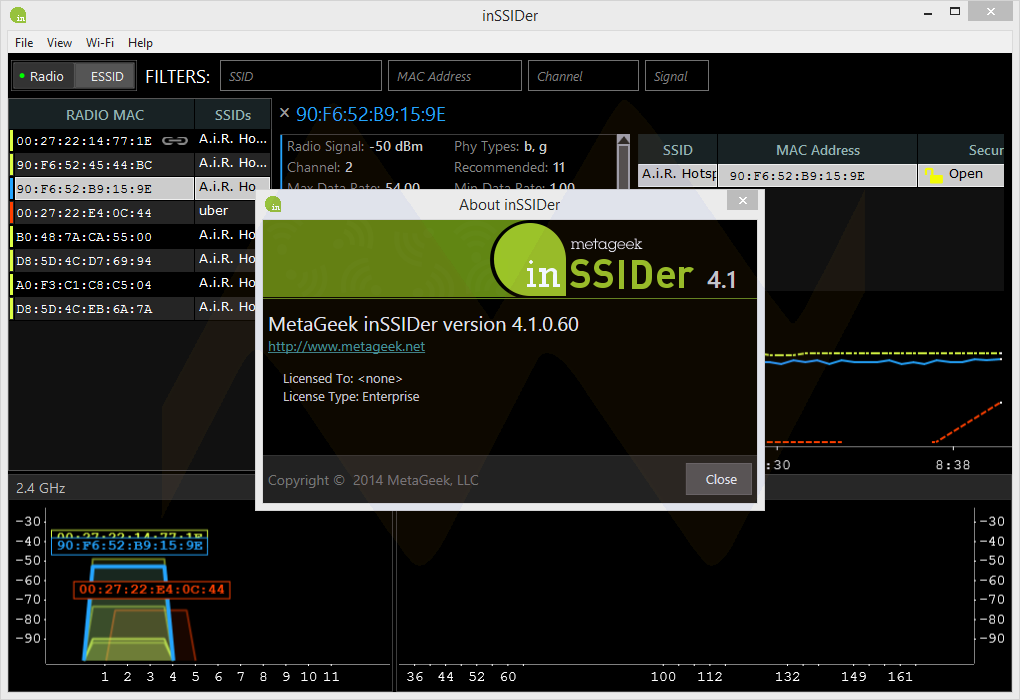Select radio A0:F3:C1:C8:C5:04 row

[133, 284]
